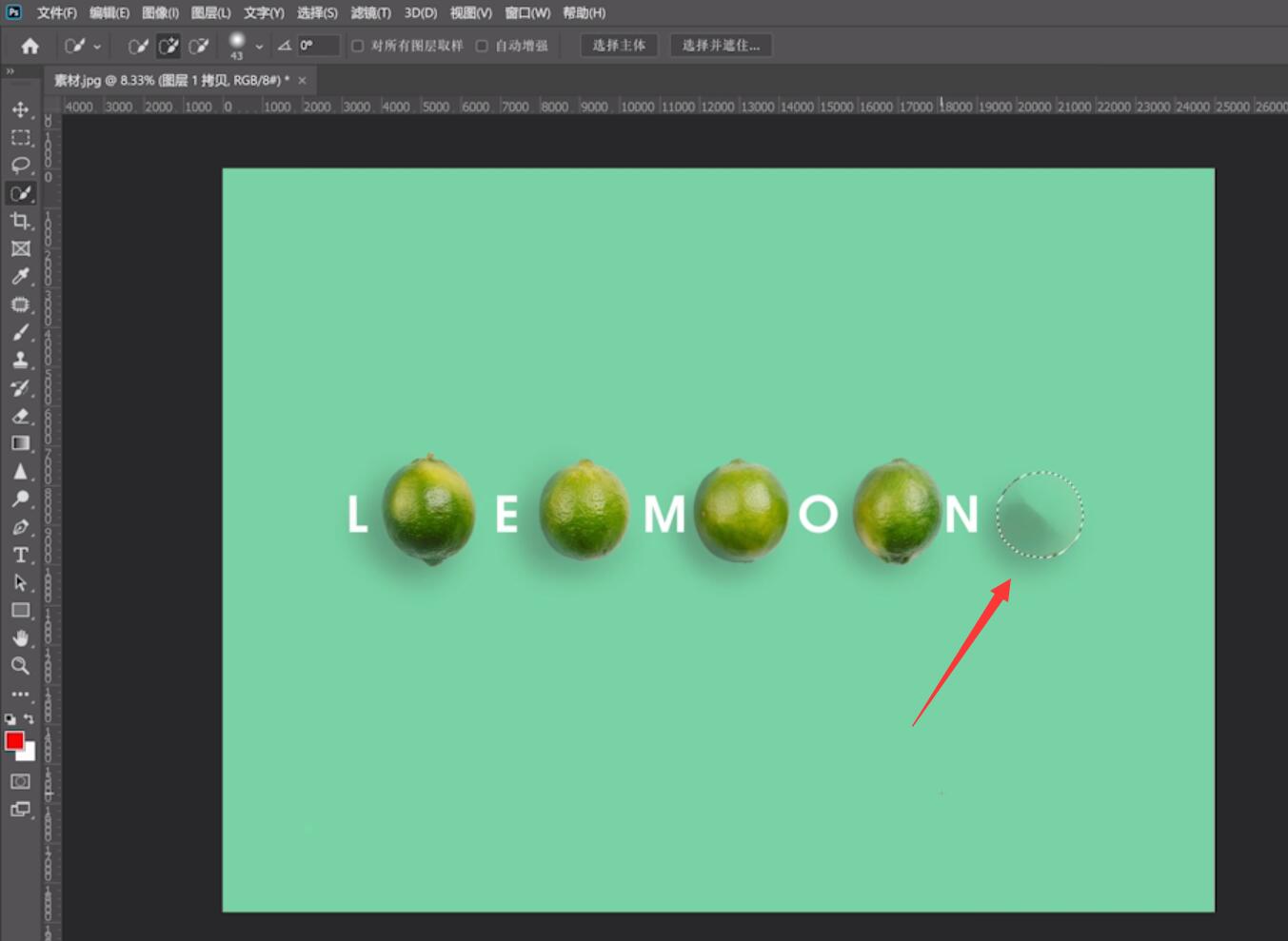Select the History Brush tool
This screenshot has height=941, width=1288.
click(20, 387)
